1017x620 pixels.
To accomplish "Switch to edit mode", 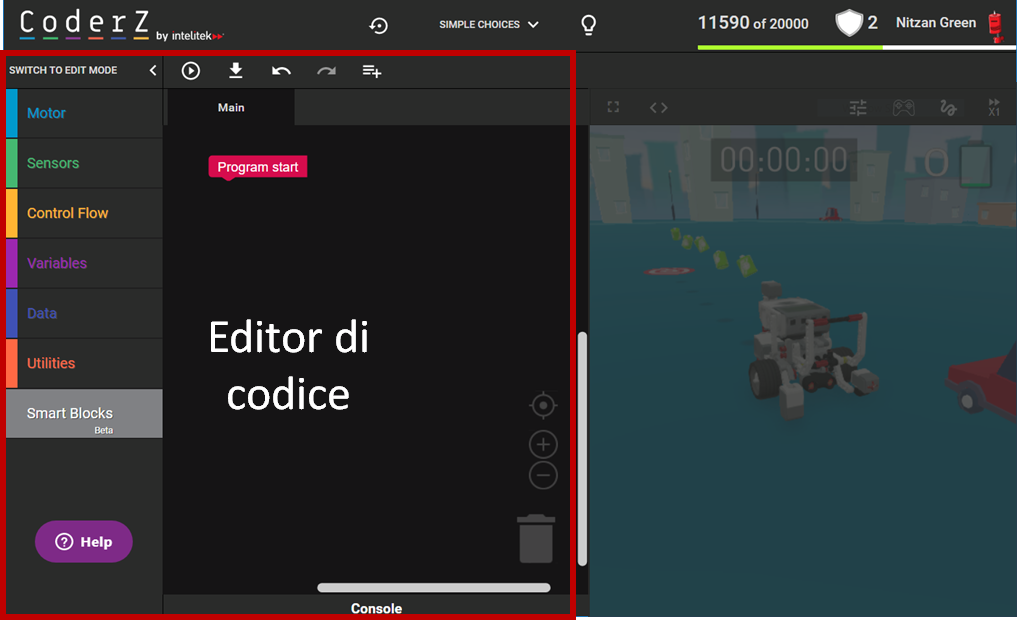I will (63, 70).
